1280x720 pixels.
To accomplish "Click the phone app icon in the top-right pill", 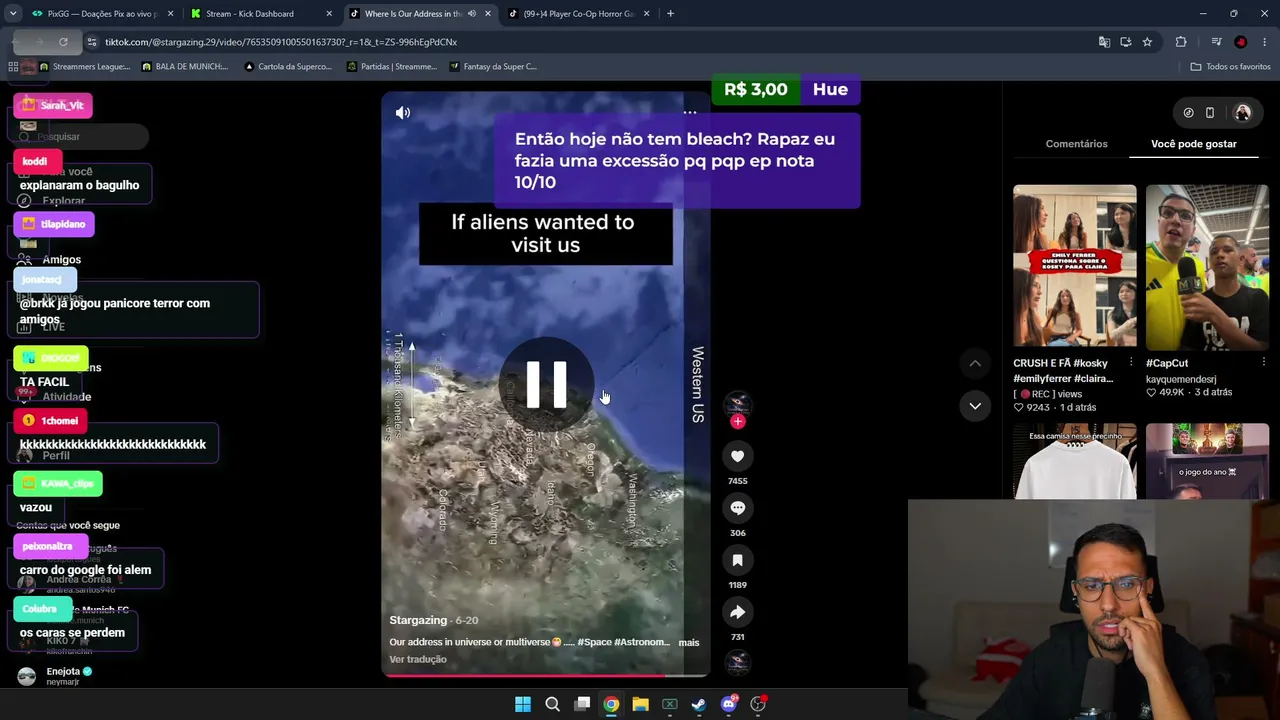I will (1210, 113).
